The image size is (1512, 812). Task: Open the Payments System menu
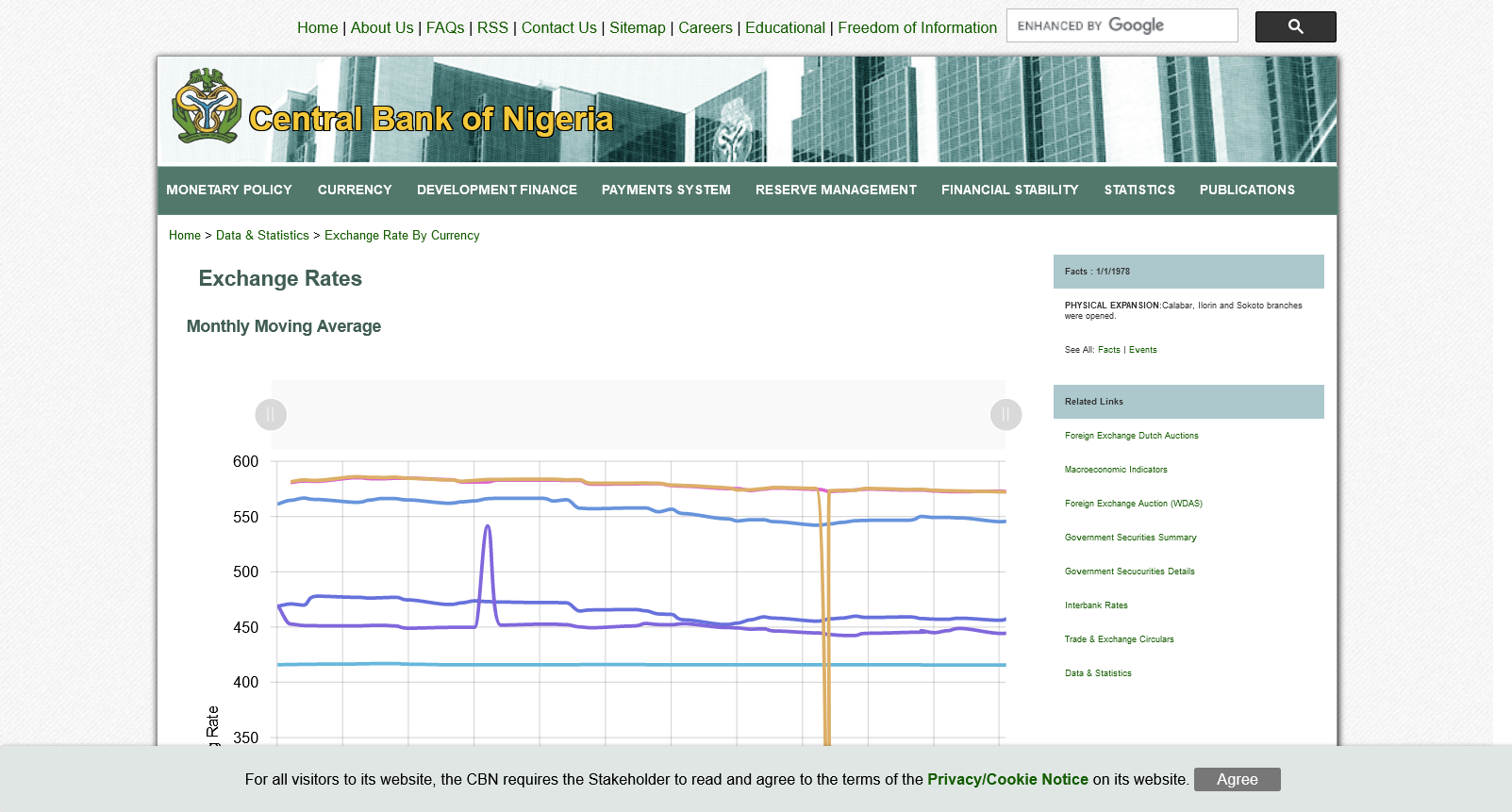tap(666, 191)
